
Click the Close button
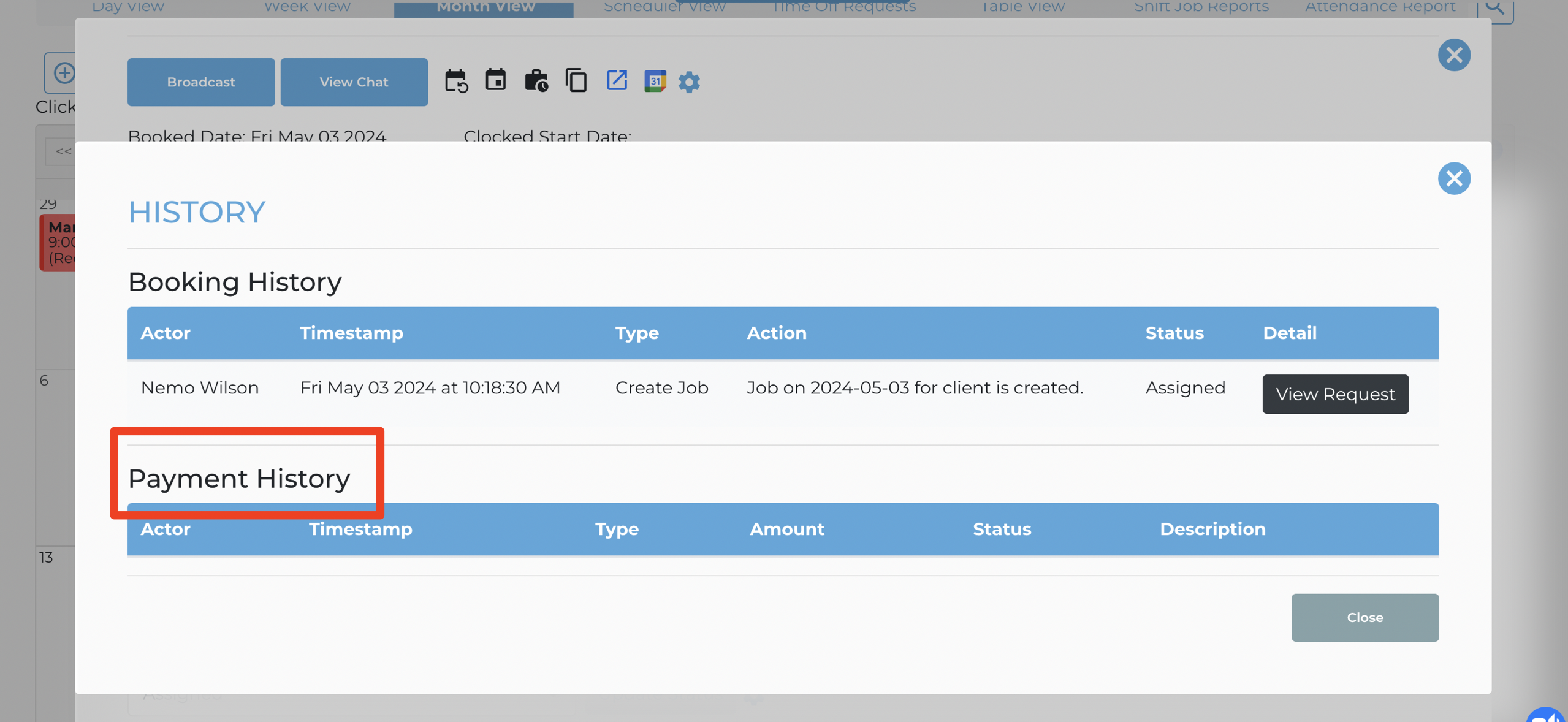[x=1364, y=617]
